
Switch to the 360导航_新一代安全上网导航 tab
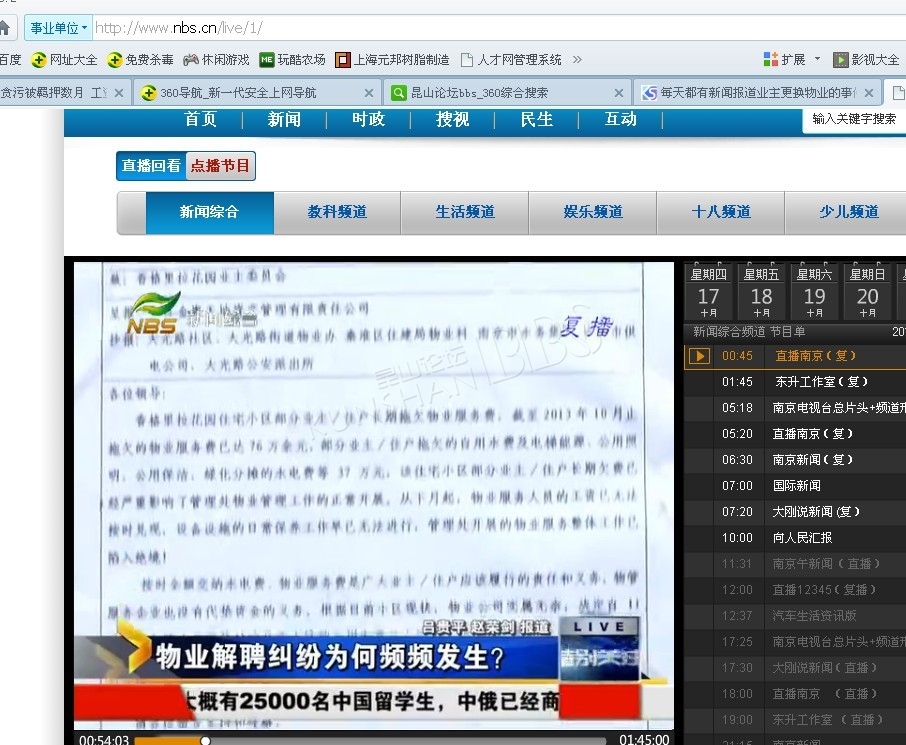258,92
